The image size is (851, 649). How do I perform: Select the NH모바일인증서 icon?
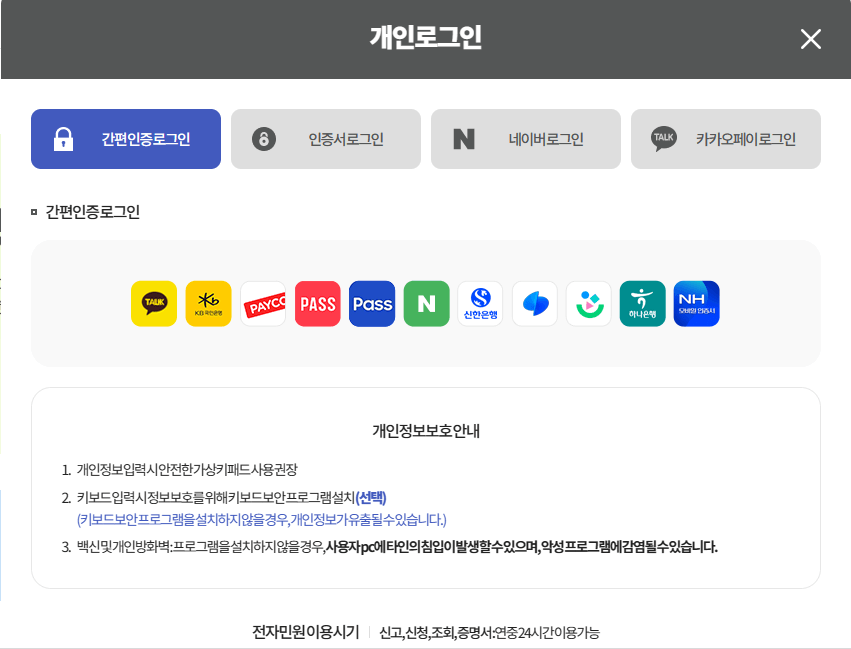697,303
